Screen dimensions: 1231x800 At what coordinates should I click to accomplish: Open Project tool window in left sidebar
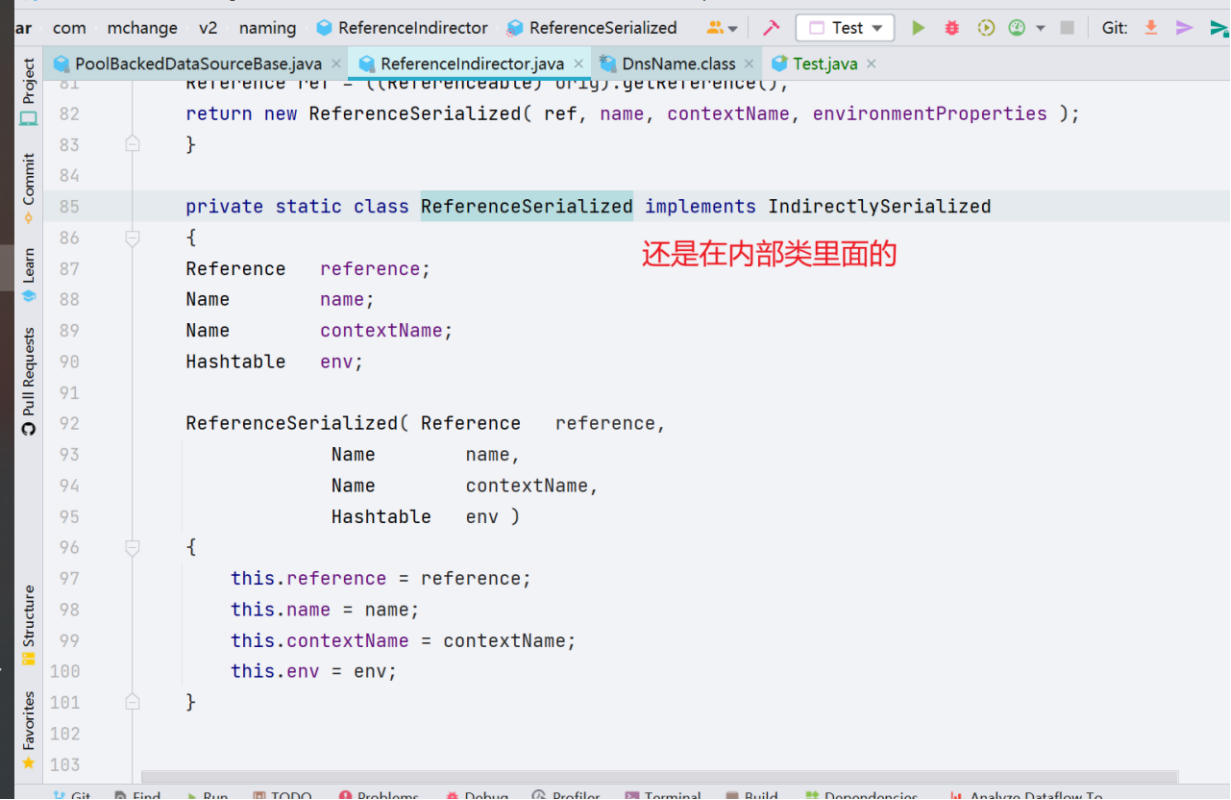click(x=28, y=92)
